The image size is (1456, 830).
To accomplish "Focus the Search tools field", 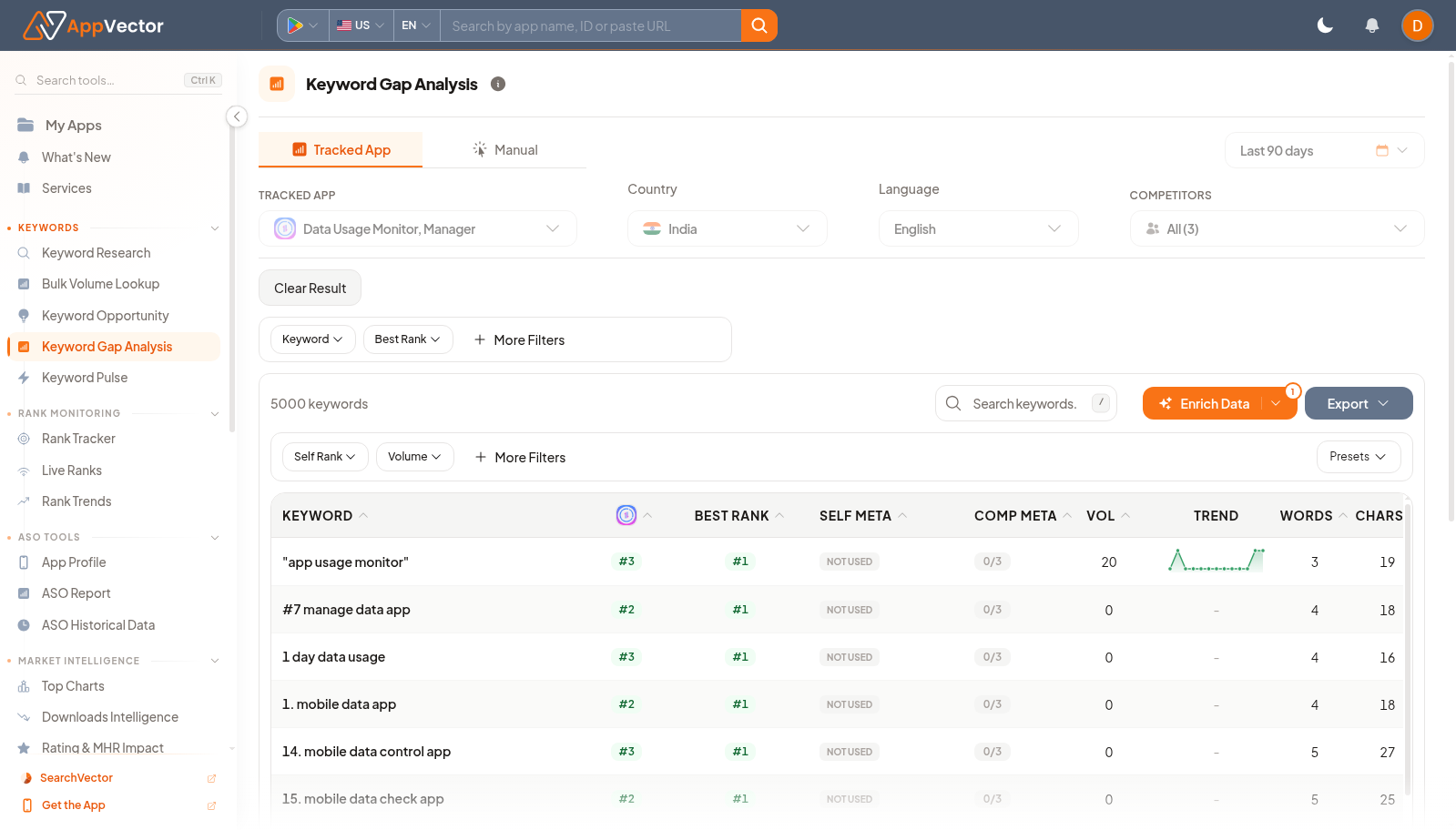I will (x=118, y=80).
